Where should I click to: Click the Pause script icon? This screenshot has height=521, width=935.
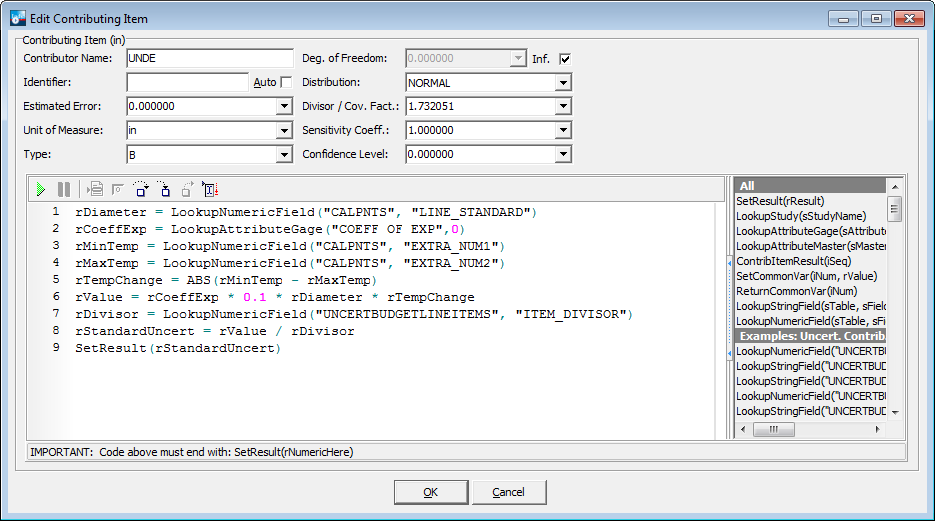coord(64,189)
